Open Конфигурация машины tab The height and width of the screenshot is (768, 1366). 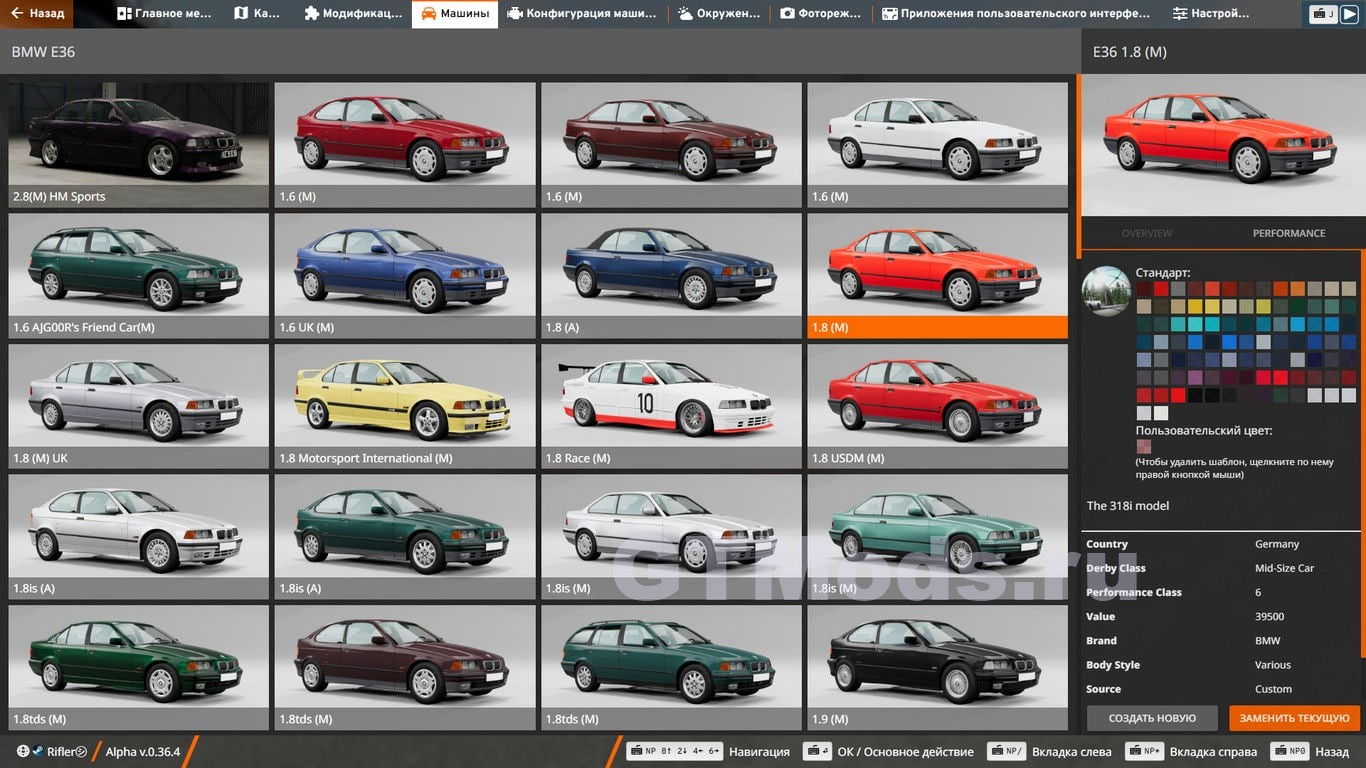582,14
